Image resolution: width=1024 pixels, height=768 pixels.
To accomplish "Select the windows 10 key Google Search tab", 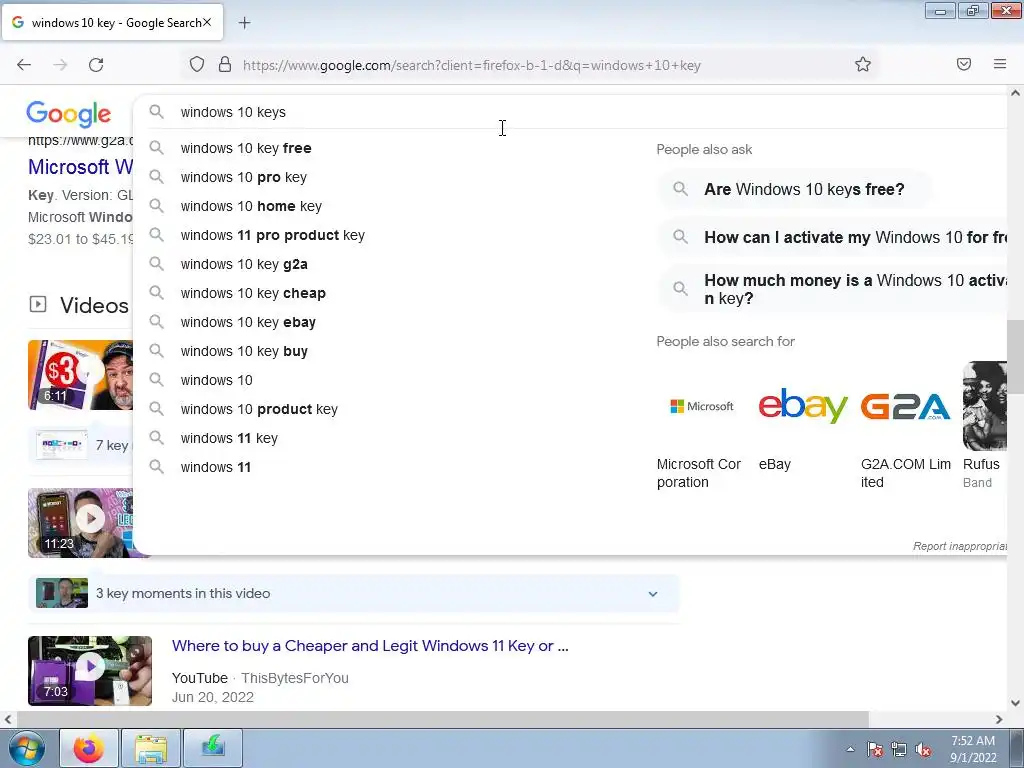I will pyautogui.click(x=112, y=22).
